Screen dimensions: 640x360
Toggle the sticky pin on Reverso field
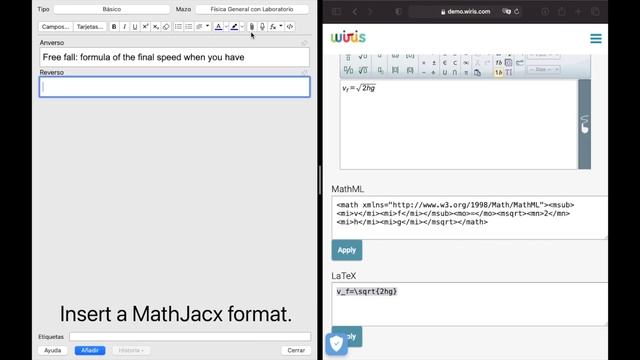(x=304, y=73)
